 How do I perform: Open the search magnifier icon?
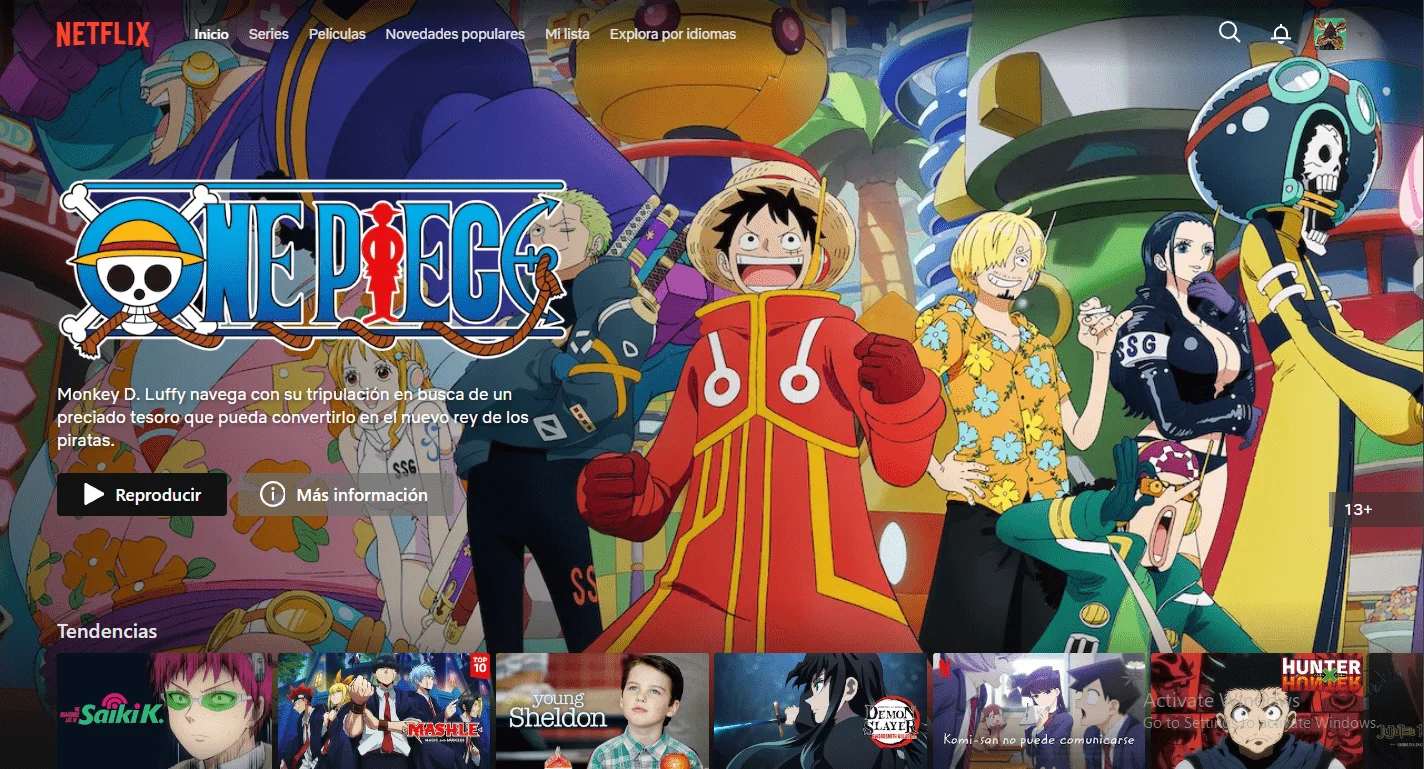coord(1230,33)
